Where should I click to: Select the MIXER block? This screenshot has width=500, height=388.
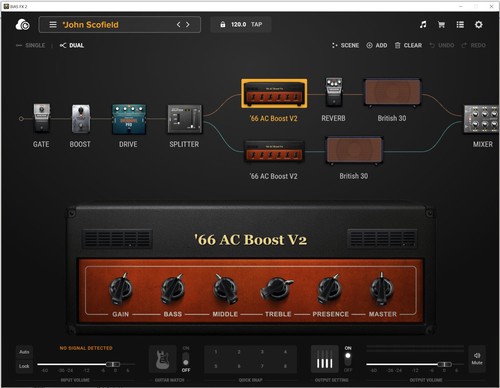pos(482,119)
